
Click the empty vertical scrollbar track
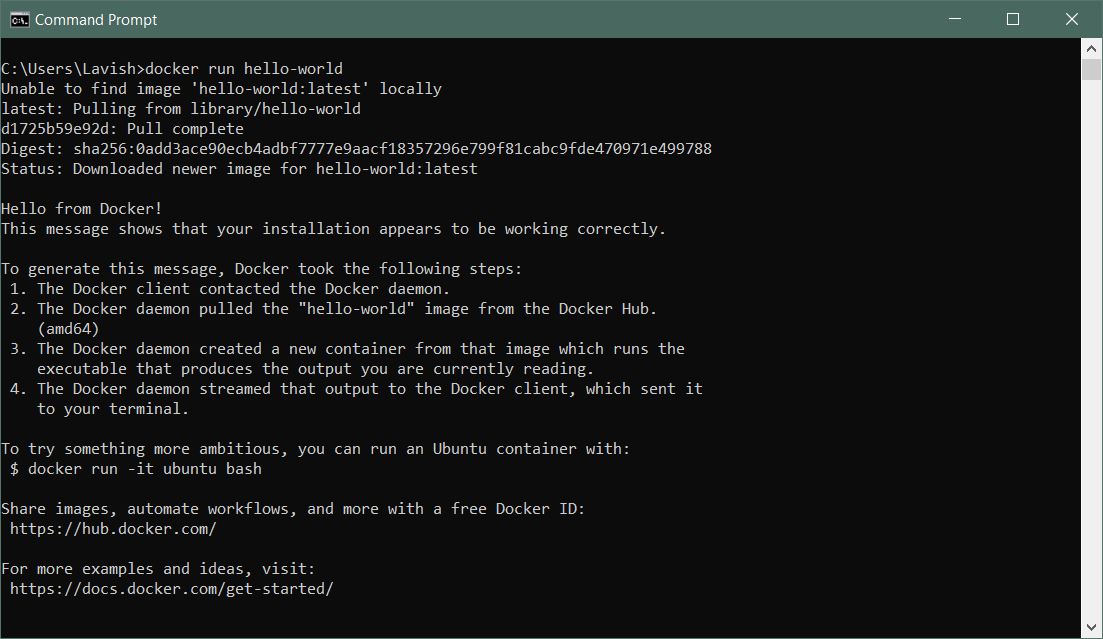[x=1091, y=350]
